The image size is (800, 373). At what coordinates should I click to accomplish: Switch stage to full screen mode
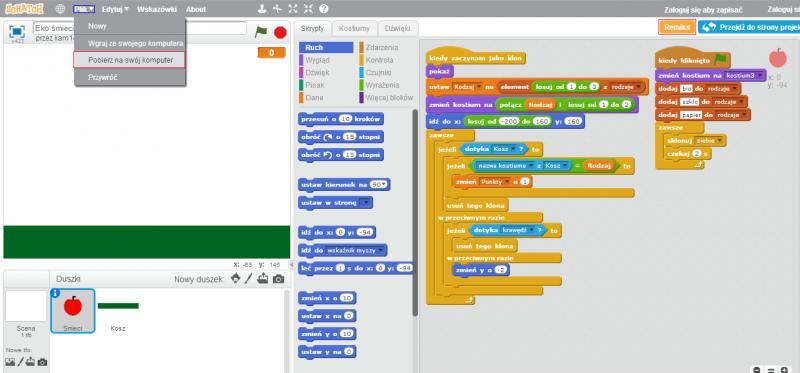click(x=17, y=32)
